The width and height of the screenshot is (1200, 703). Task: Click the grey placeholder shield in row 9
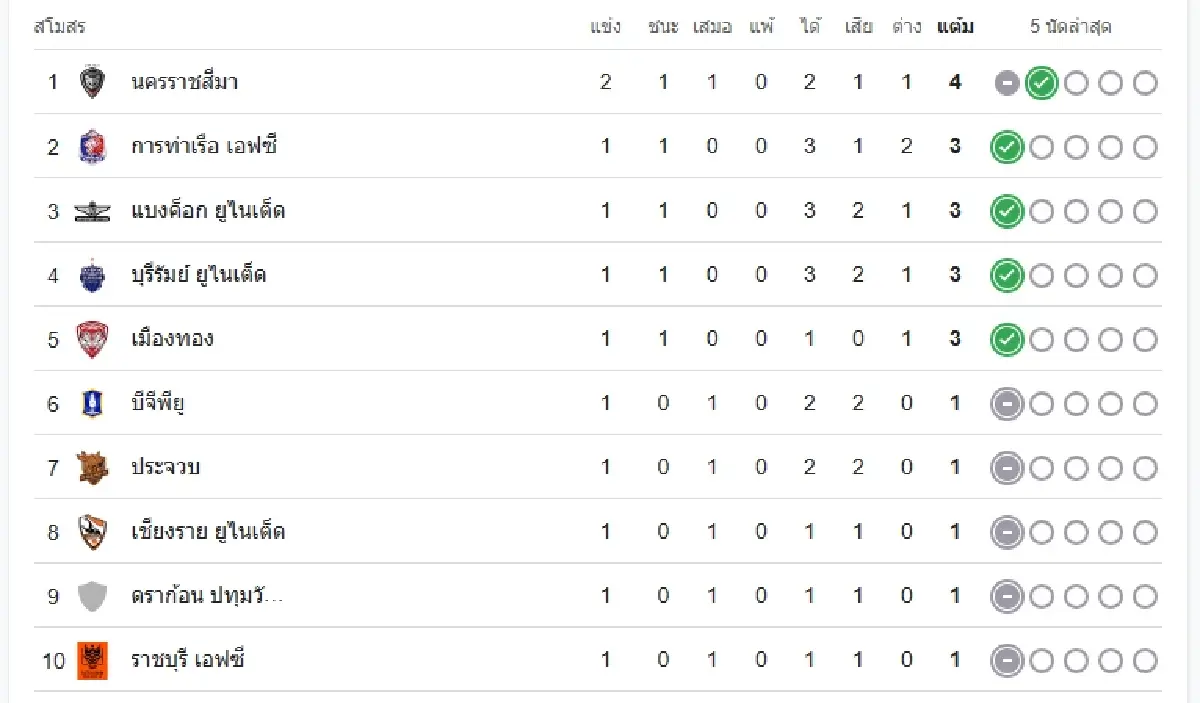click(x=92, y=596)
